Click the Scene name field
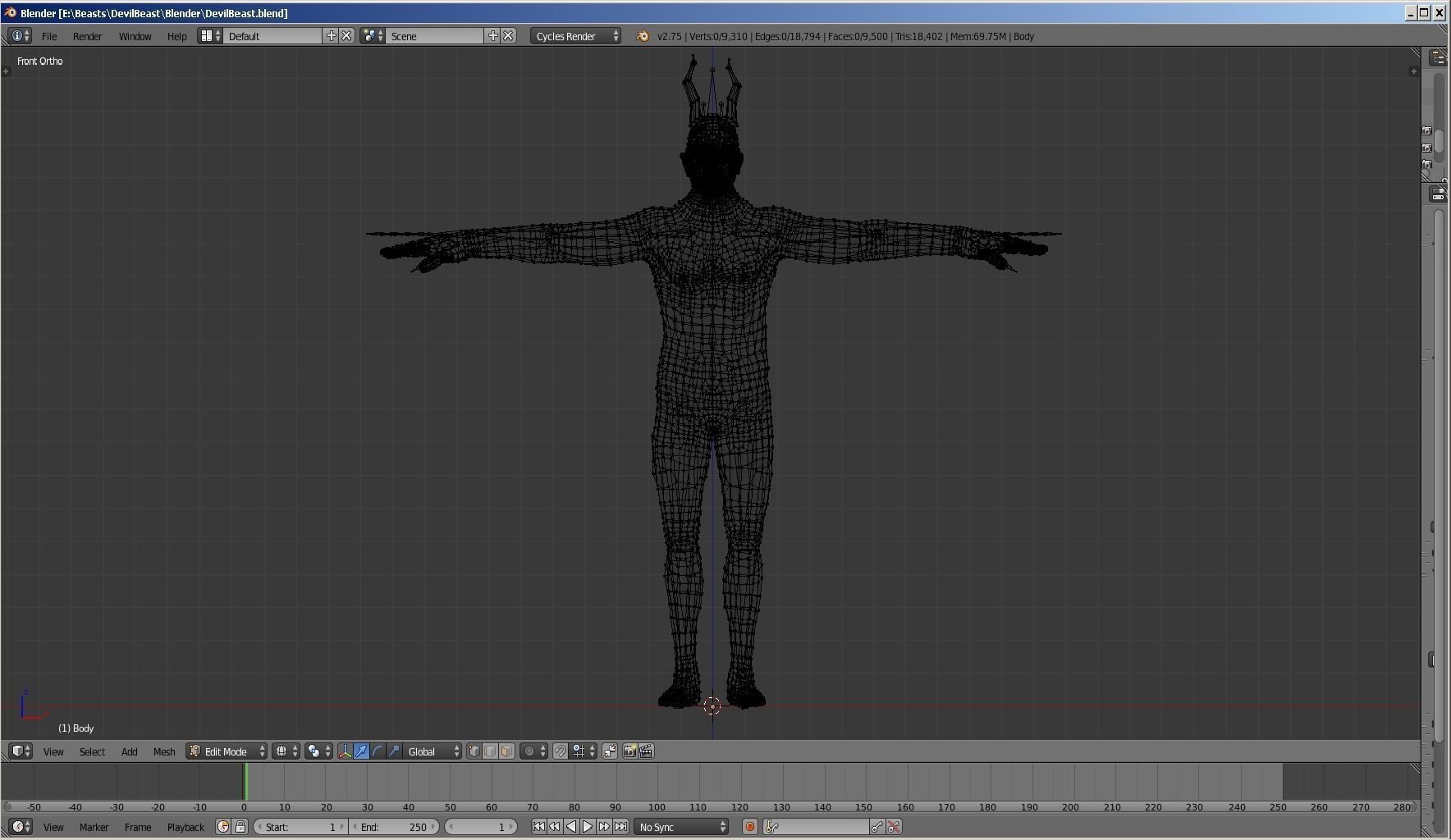This screenshot has height=840, width=1451. [x=435, y=36]
